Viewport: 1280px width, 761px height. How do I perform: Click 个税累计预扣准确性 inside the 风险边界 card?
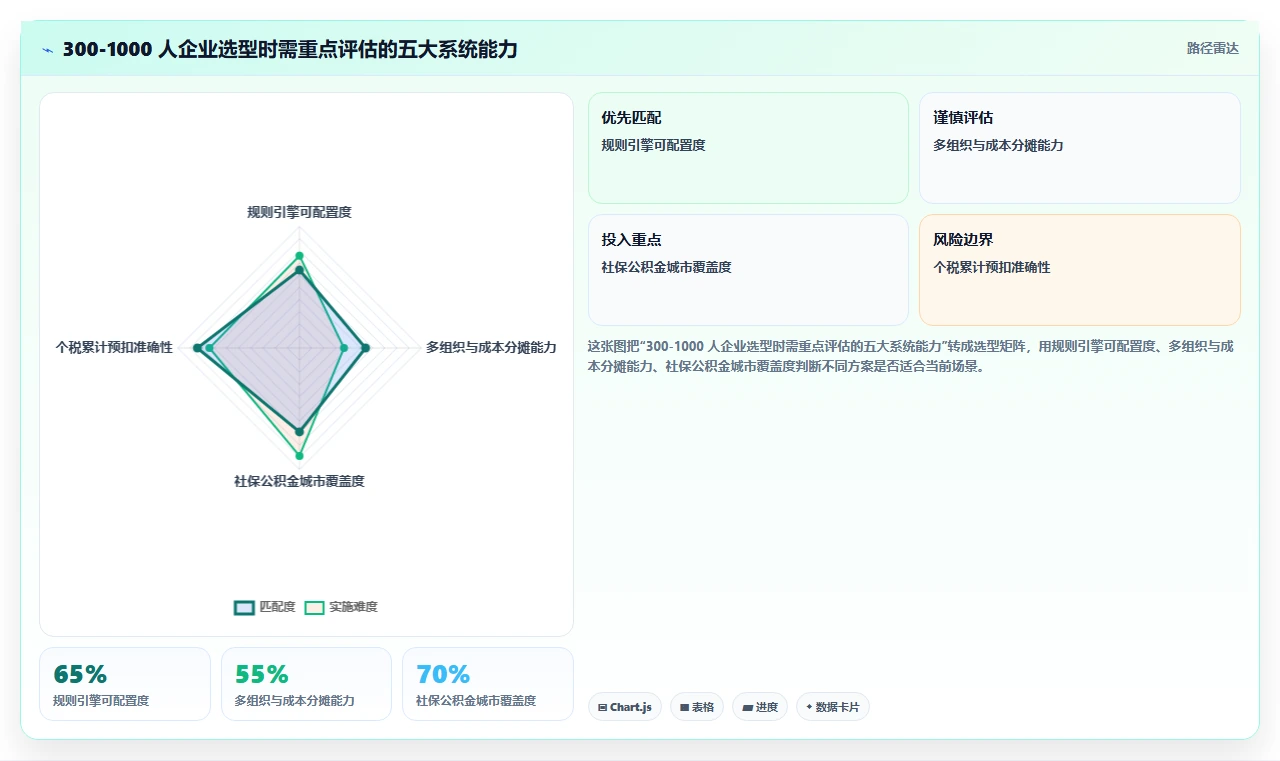tap(992, 267)
